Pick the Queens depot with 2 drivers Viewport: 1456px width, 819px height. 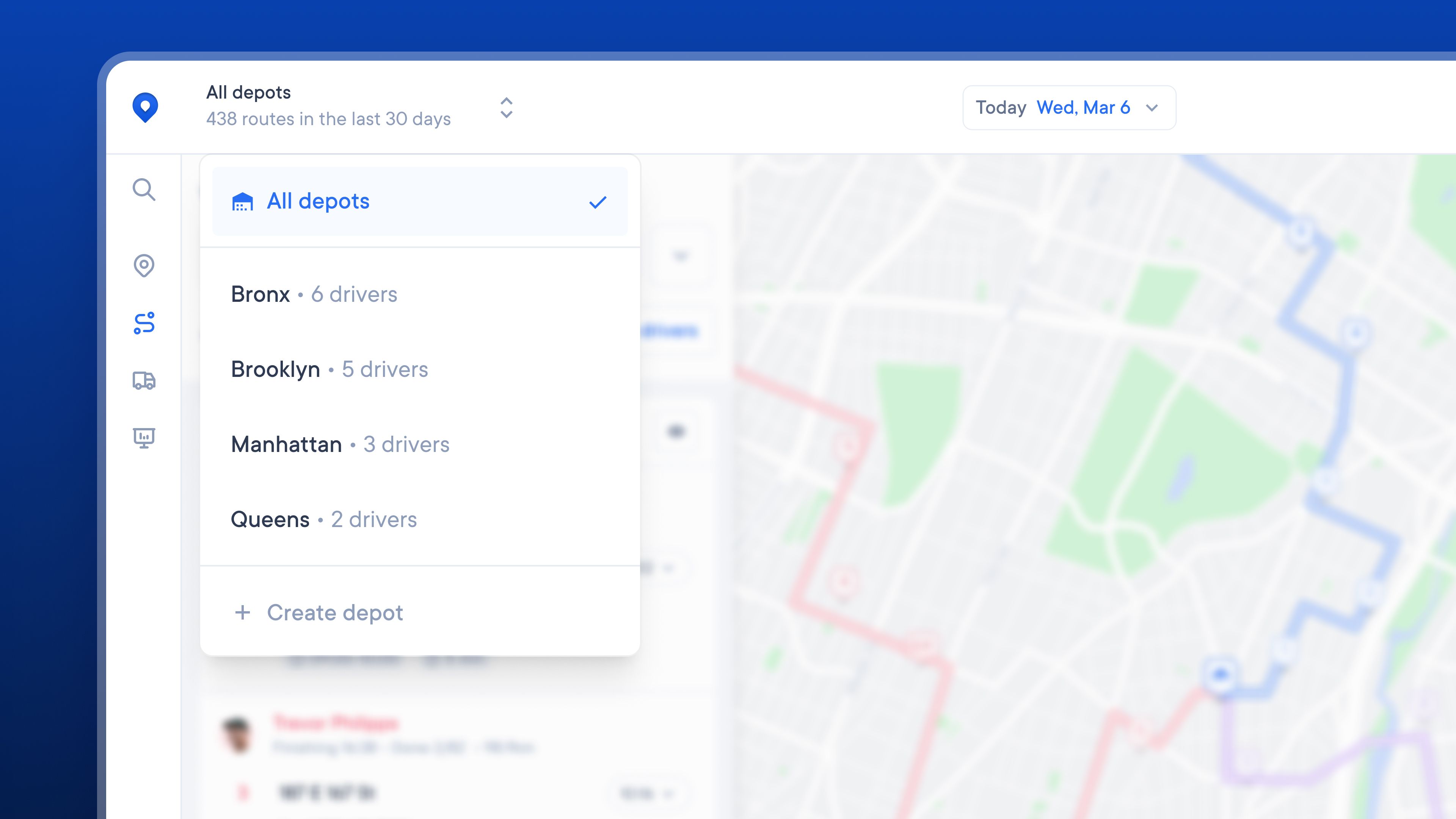point(324,519)
